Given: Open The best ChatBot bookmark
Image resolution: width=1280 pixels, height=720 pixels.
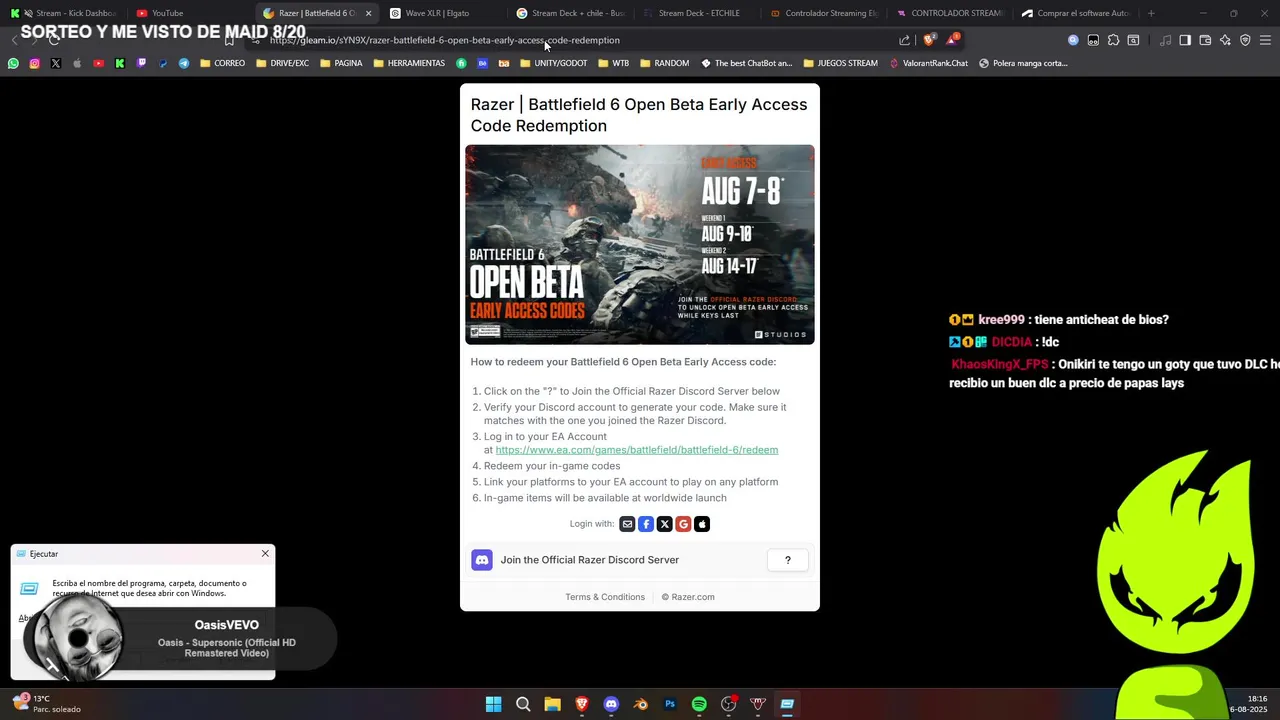Looking at the screenshot, I should [746, 63].
